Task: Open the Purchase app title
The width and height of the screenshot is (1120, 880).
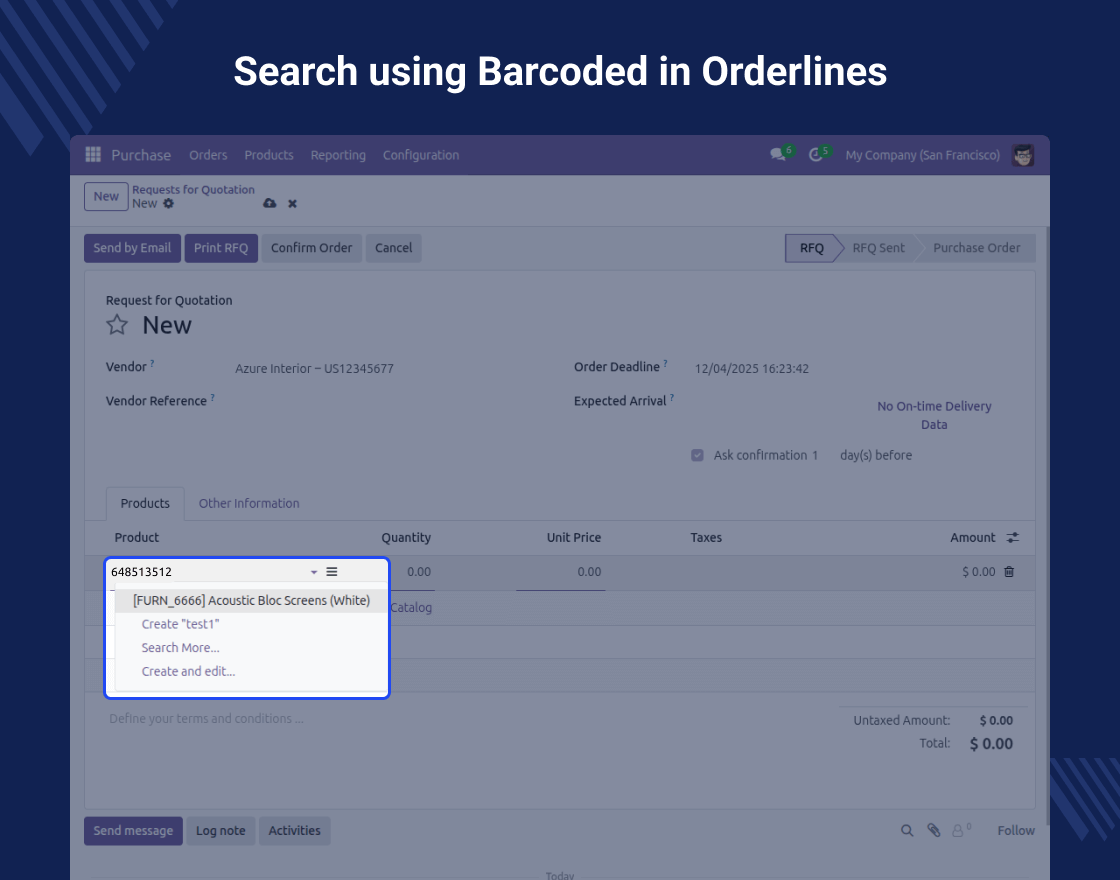Action: tap(141, 155)
